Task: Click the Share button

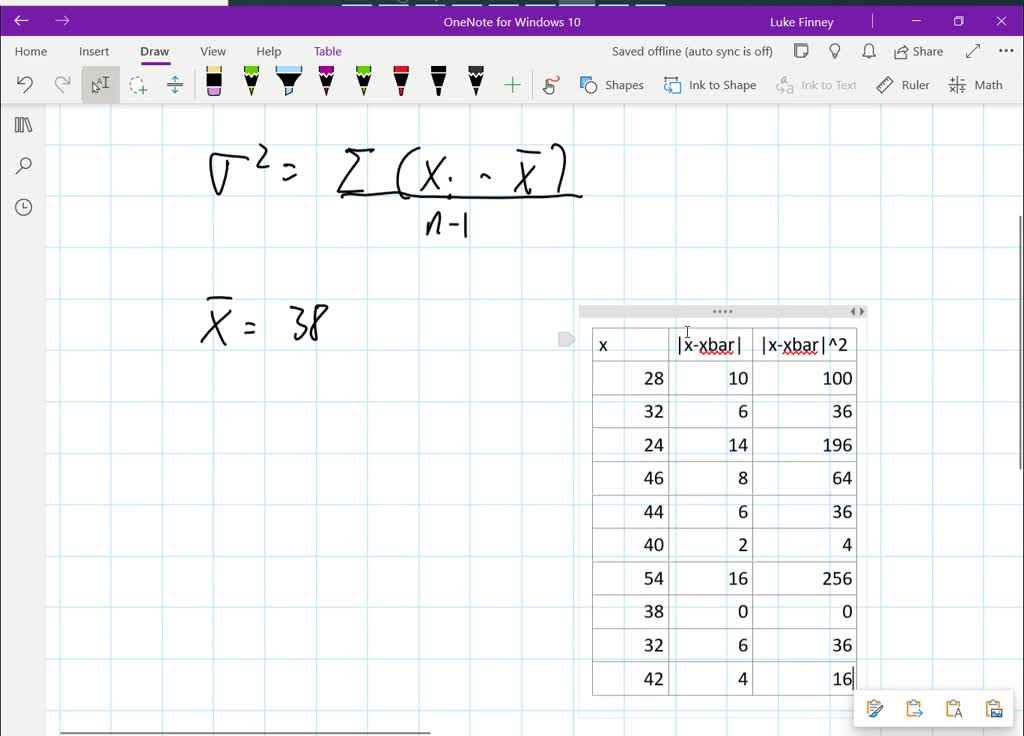Action: click(918, 51)
